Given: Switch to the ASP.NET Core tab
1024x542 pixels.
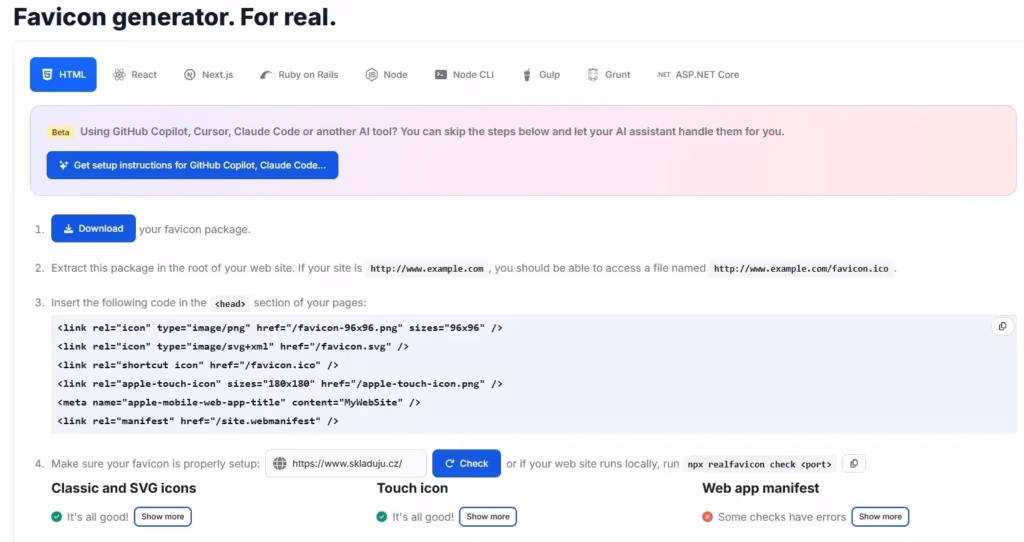Looking at the screenshot, I should tap(698, 75).
